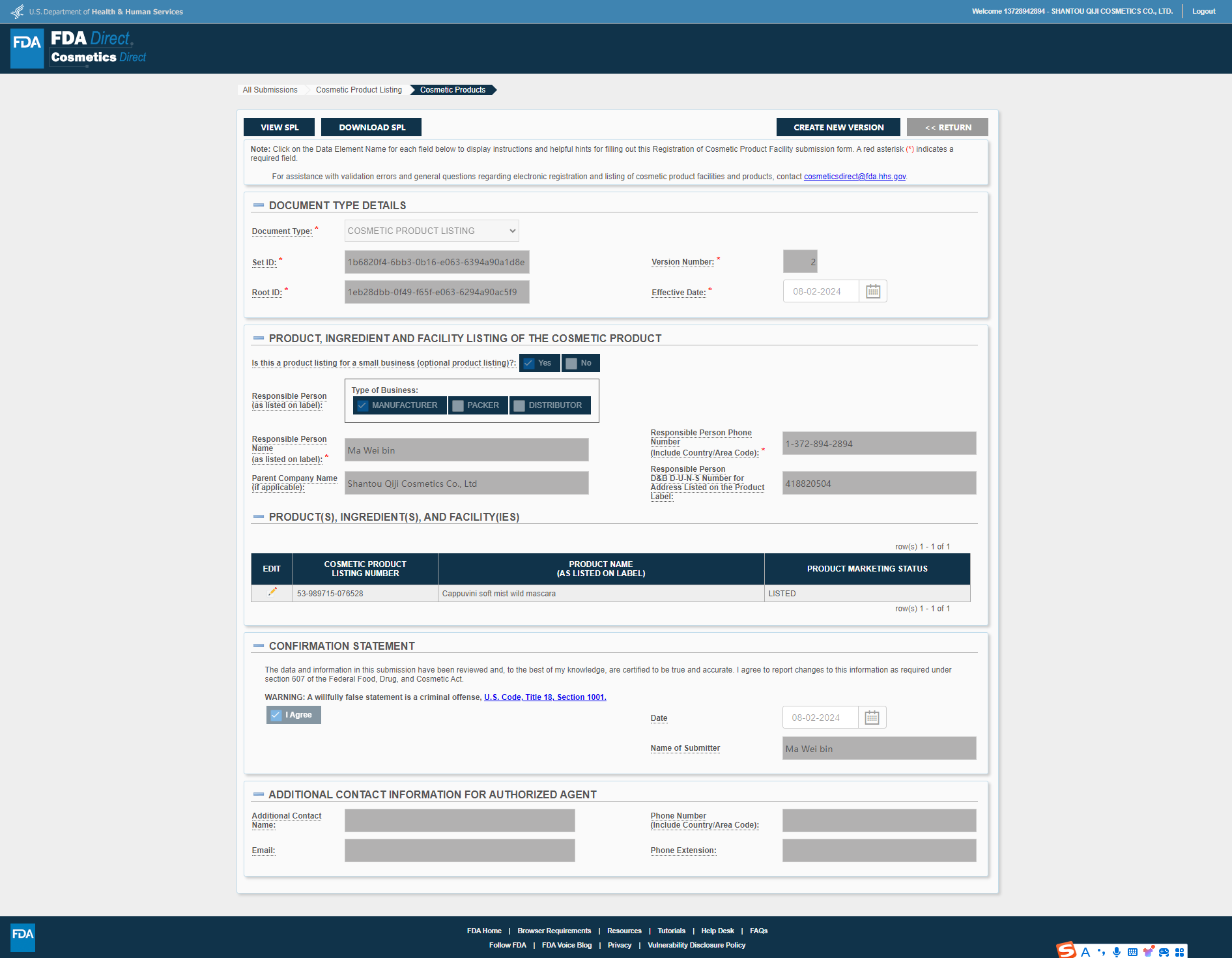Viewport: 1232px width, 958px height.
Task: Go to All Submissions breadcrumb
Action: [x=270, y=90]
